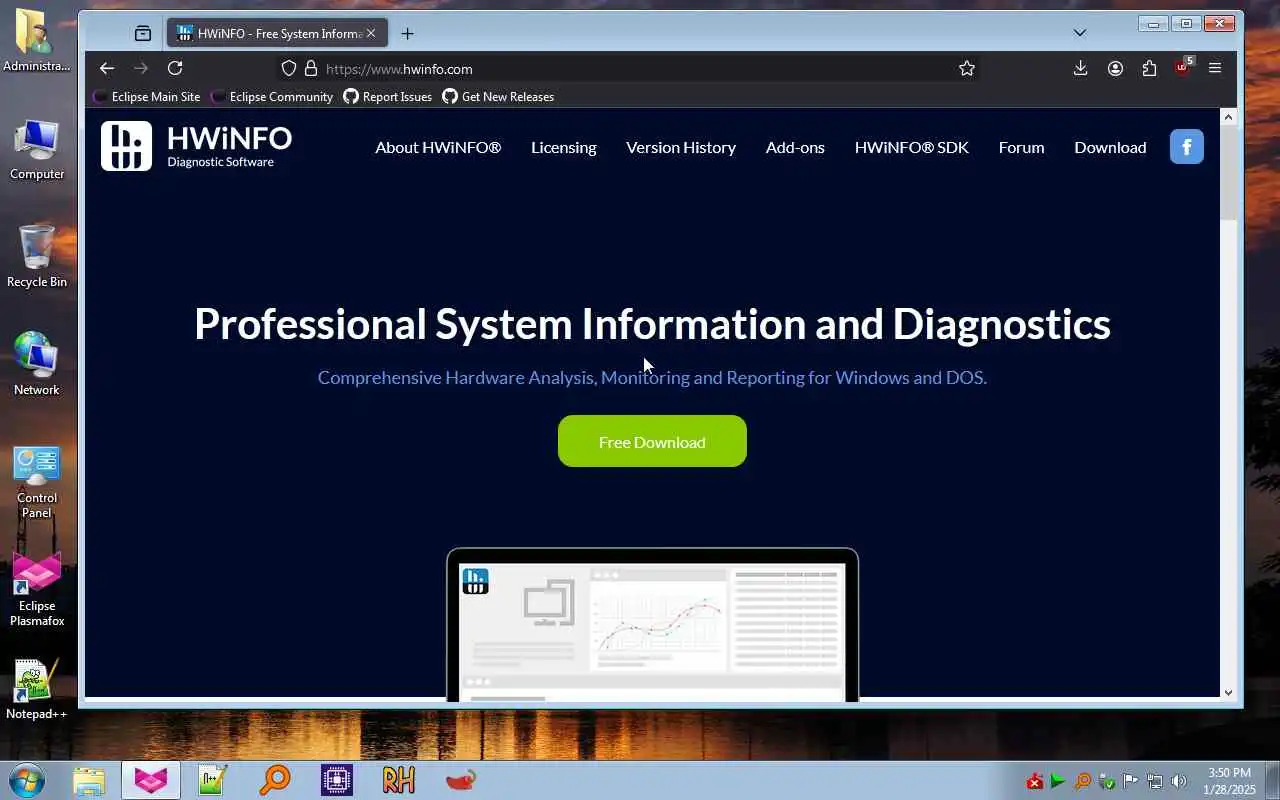Open File Explorer from the taskbar
Viewport: 1280px width, 800px height.
(x=89, y=780)
